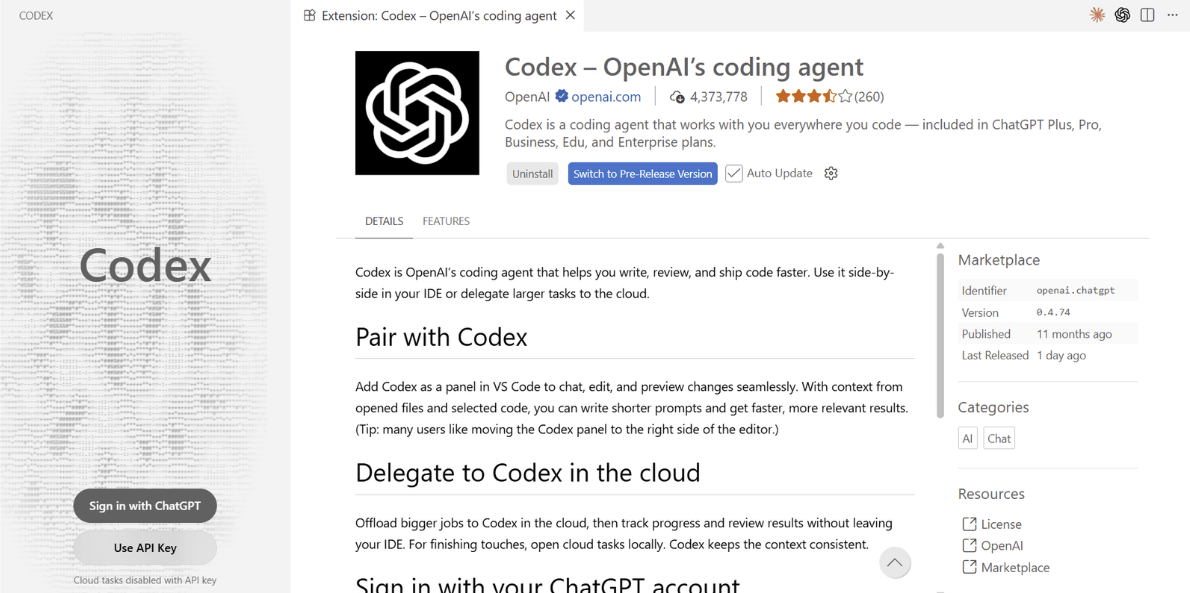Uncheck the Auto Update checkbox
1190x593 pixels.
tap(734, 173)
